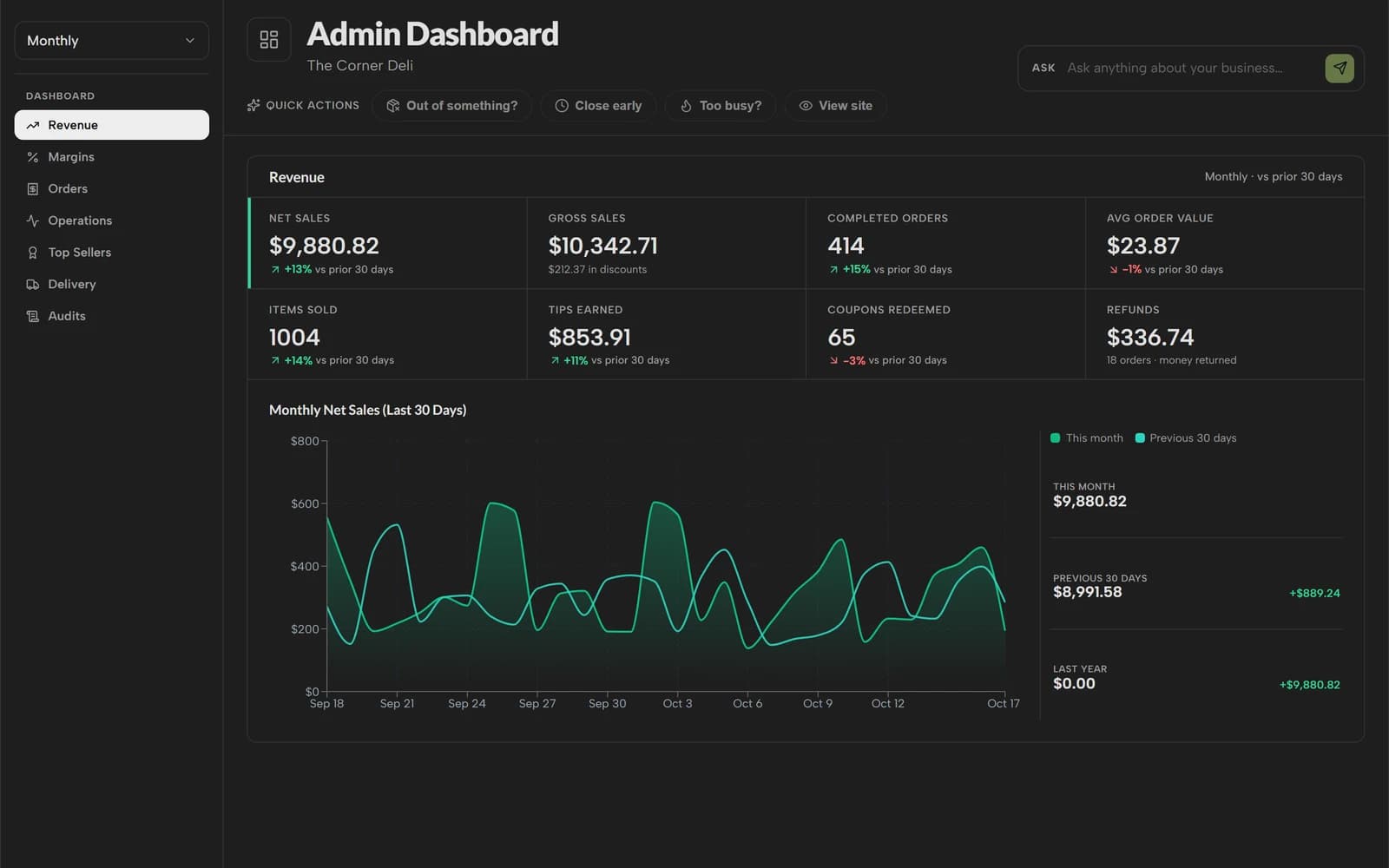Send the question with the paper plane icon

click(1340, 68)
